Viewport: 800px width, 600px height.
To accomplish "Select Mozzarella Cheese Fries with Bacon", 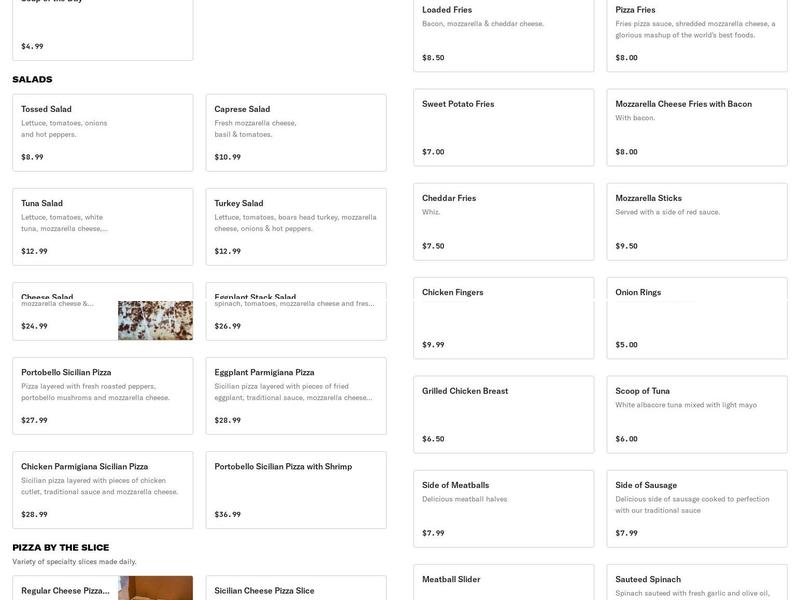I will point(696,127).
